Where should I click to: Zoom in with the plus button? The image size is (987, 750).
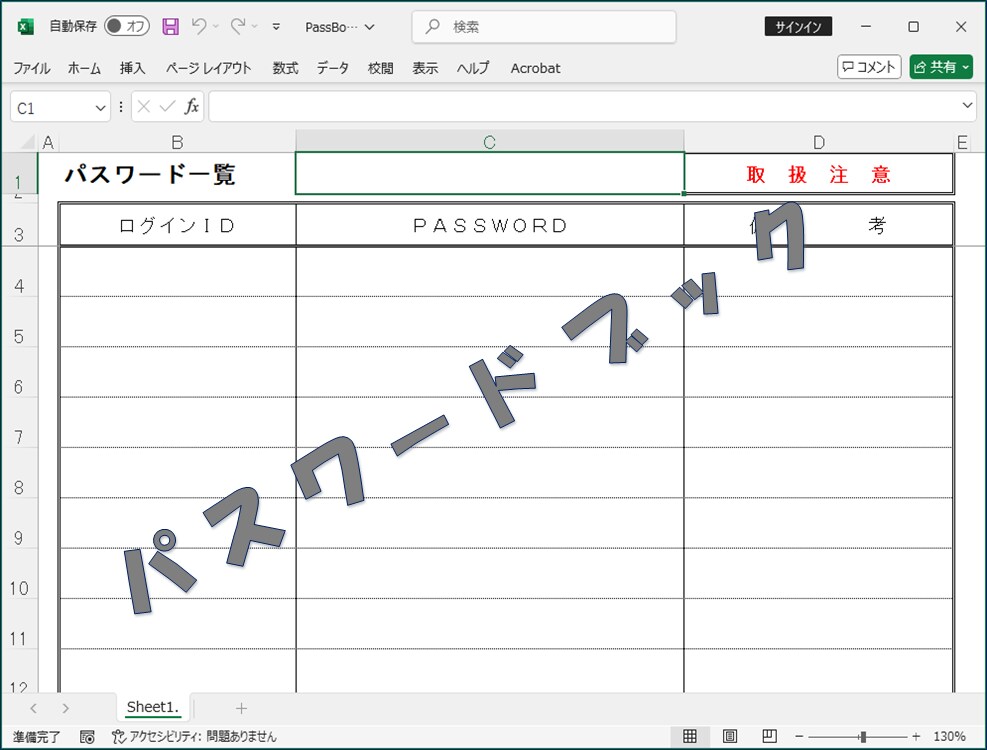[916, 736]
